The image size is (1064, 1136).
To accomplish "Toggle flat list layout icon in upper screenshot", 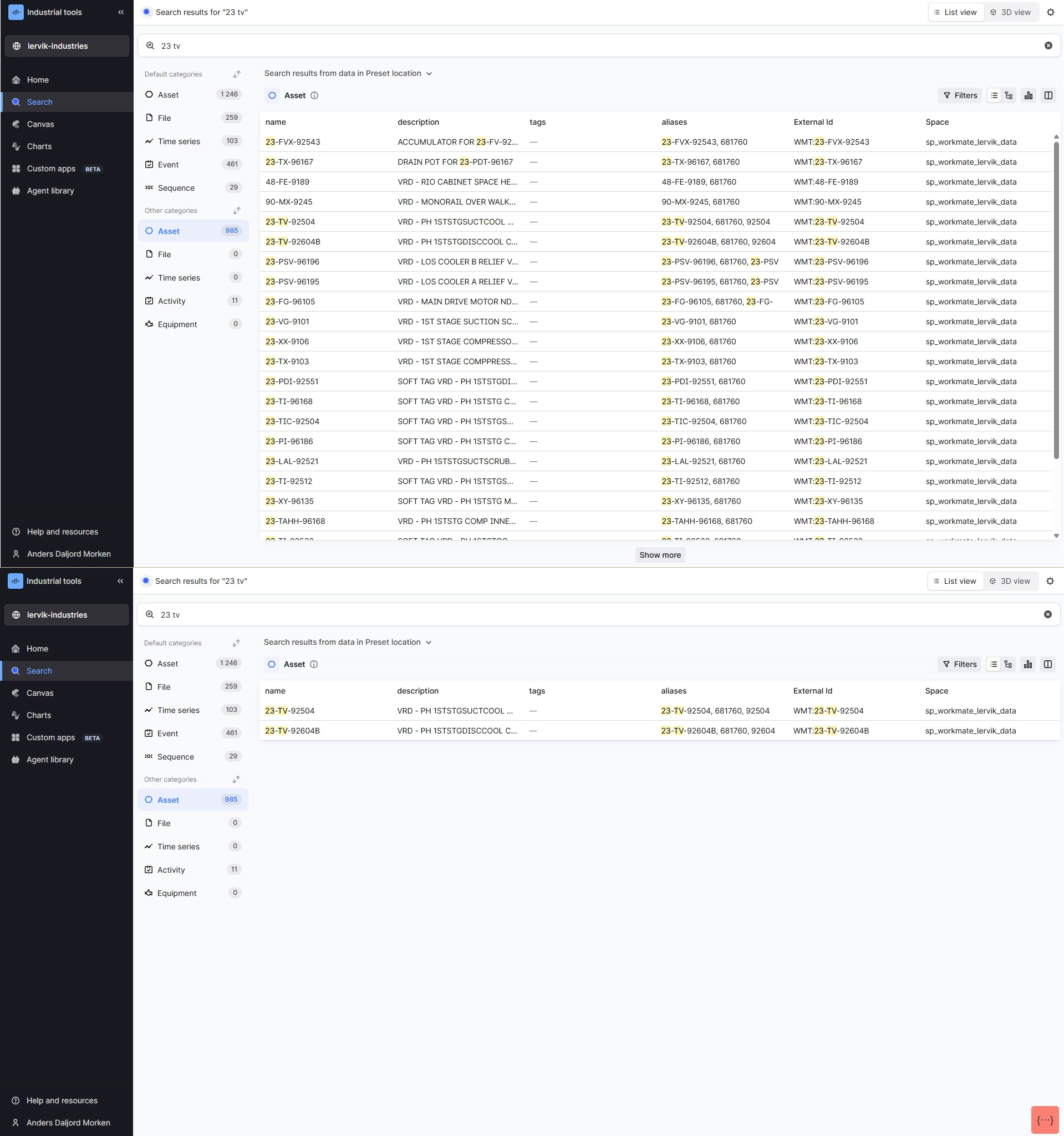I will (x=994, y=95).
